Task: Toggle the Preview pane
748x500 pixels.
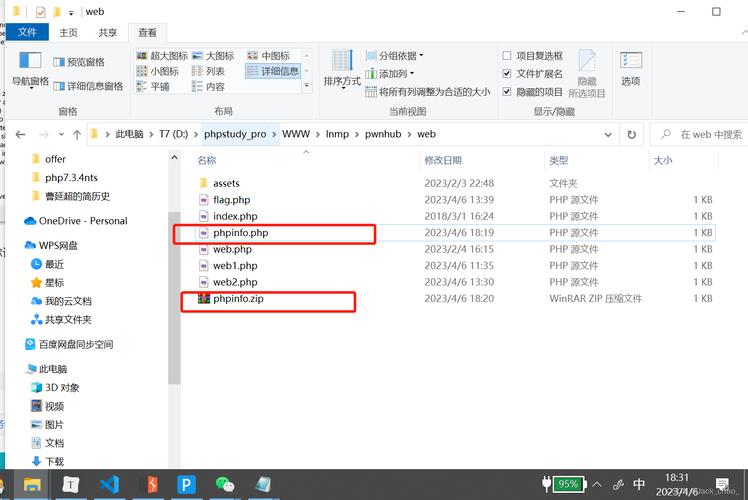Action: 79,62
